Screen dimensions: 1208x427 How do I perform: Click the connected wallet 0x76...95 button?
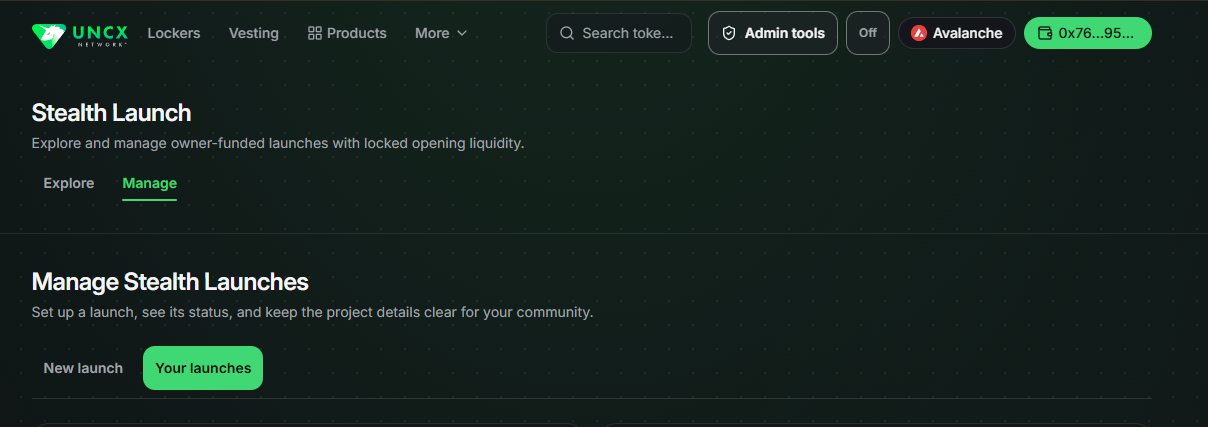1088,33
